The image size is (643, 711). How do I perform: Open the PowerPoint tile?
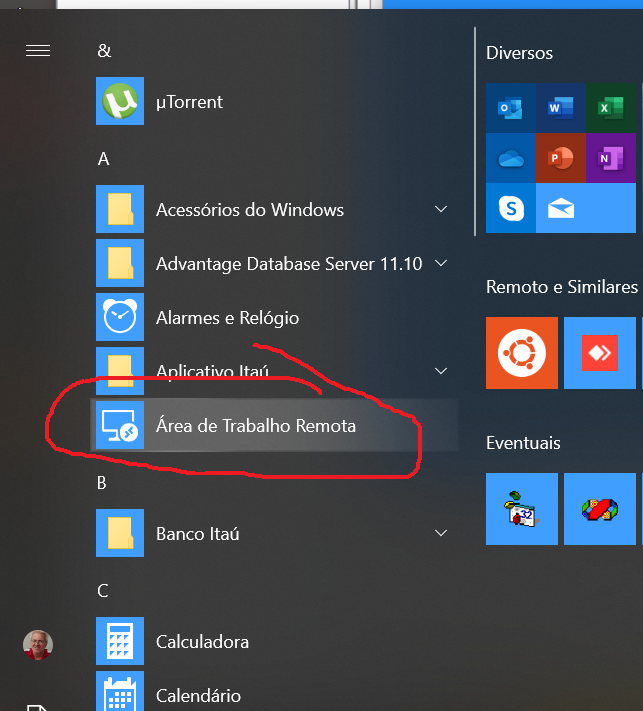click(560, 158)
